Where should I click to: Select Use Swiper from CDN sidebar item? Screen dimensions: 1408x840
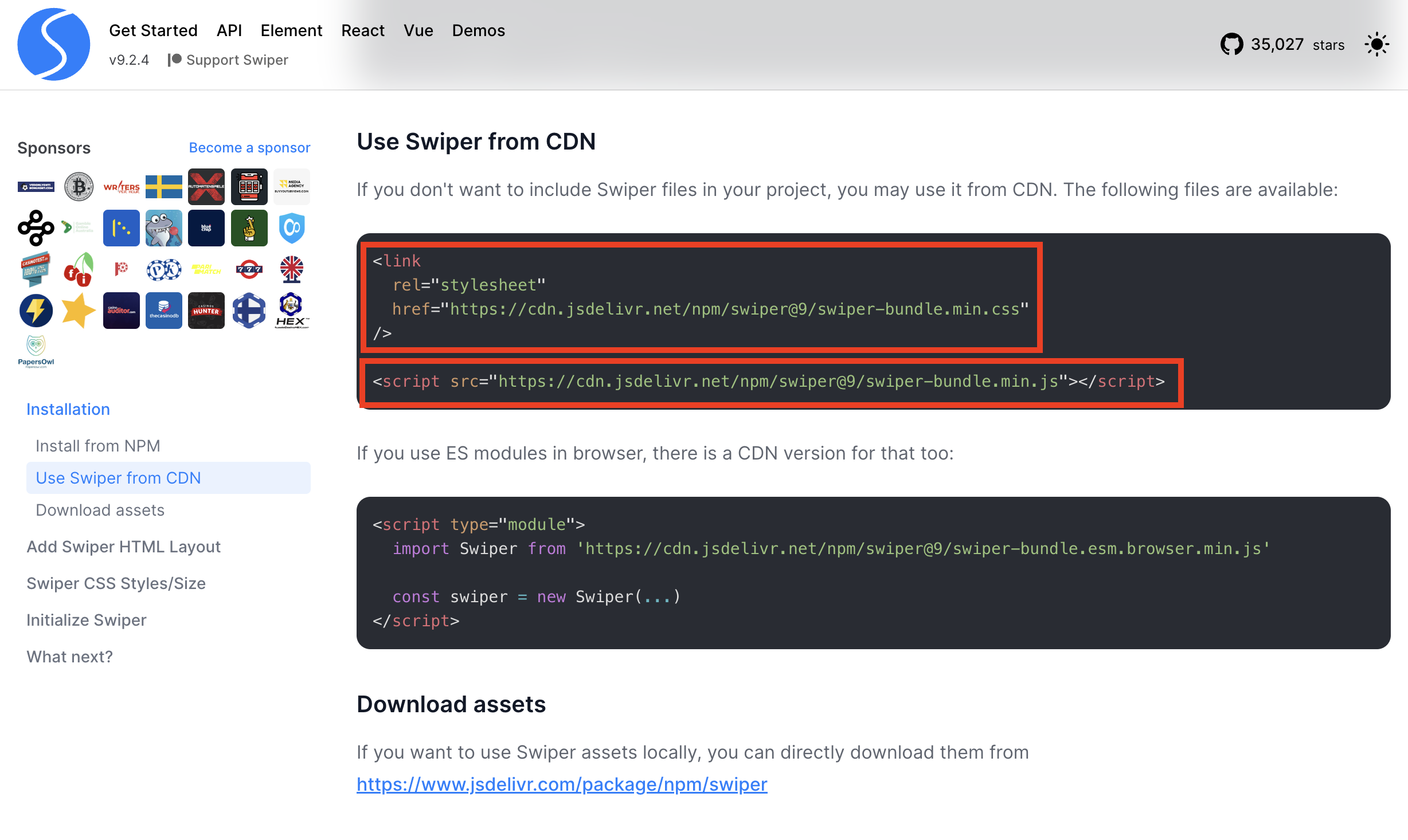coord(169,478)
